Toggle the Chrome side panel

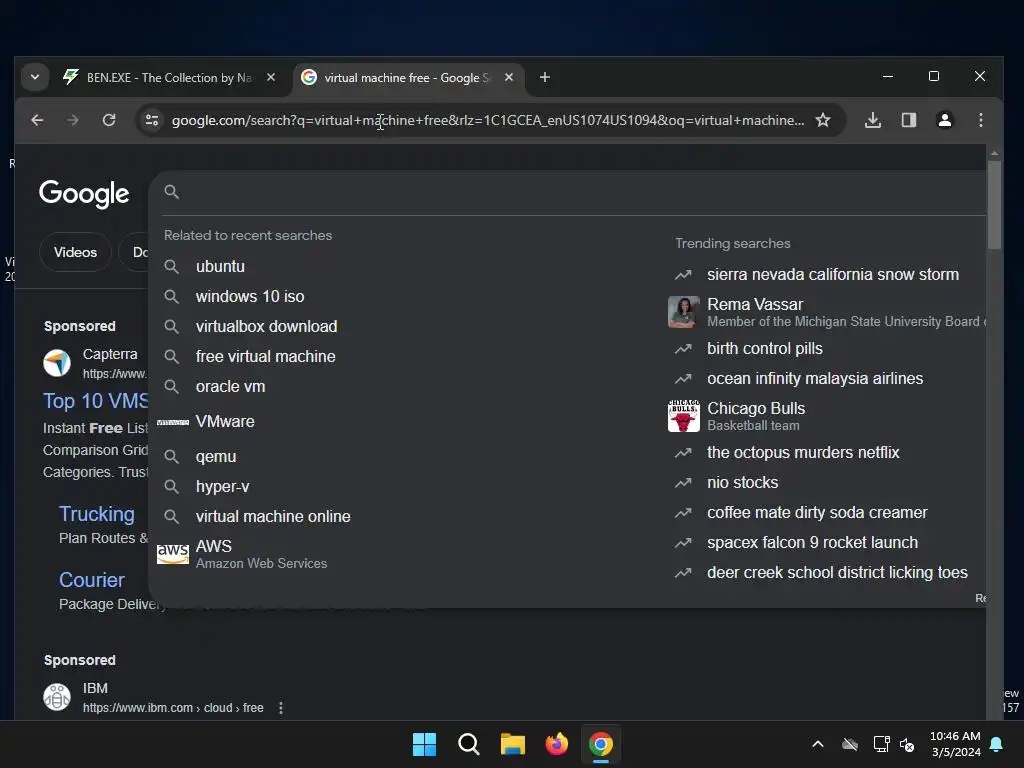[x=908, y=120]
